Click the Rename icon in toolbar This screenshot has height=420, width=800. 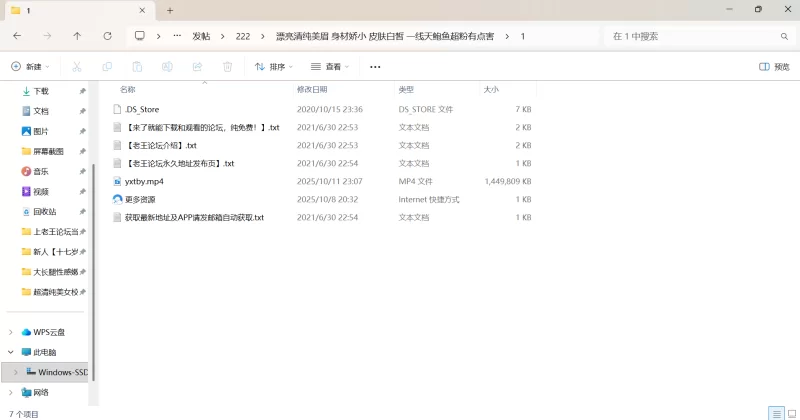point(167,67)
